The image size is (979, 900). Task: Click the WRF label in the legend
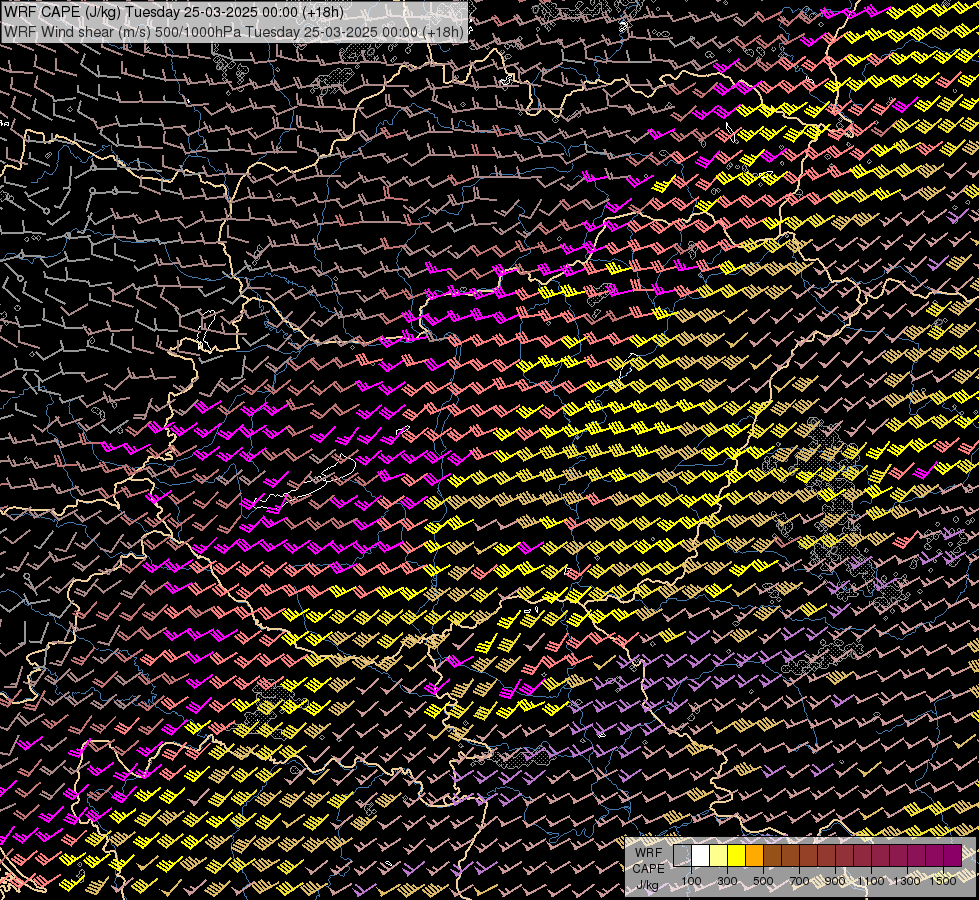point(649,853)
